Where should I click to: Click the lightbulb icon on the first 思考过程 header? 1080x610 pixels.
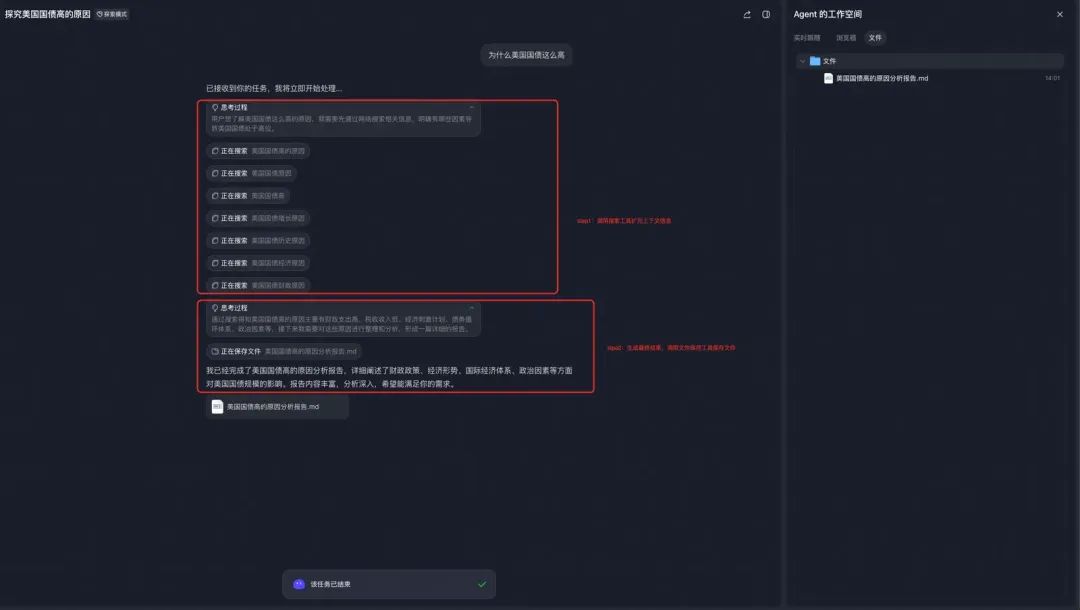(215, 107)
